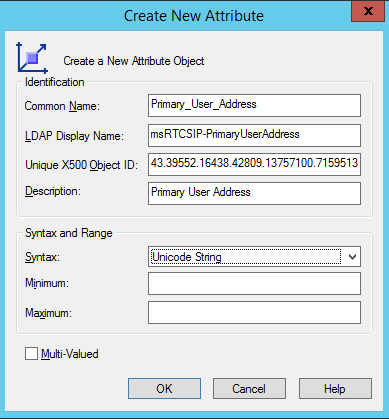Expand the Syntax dropdown arrow

(352, 257)
